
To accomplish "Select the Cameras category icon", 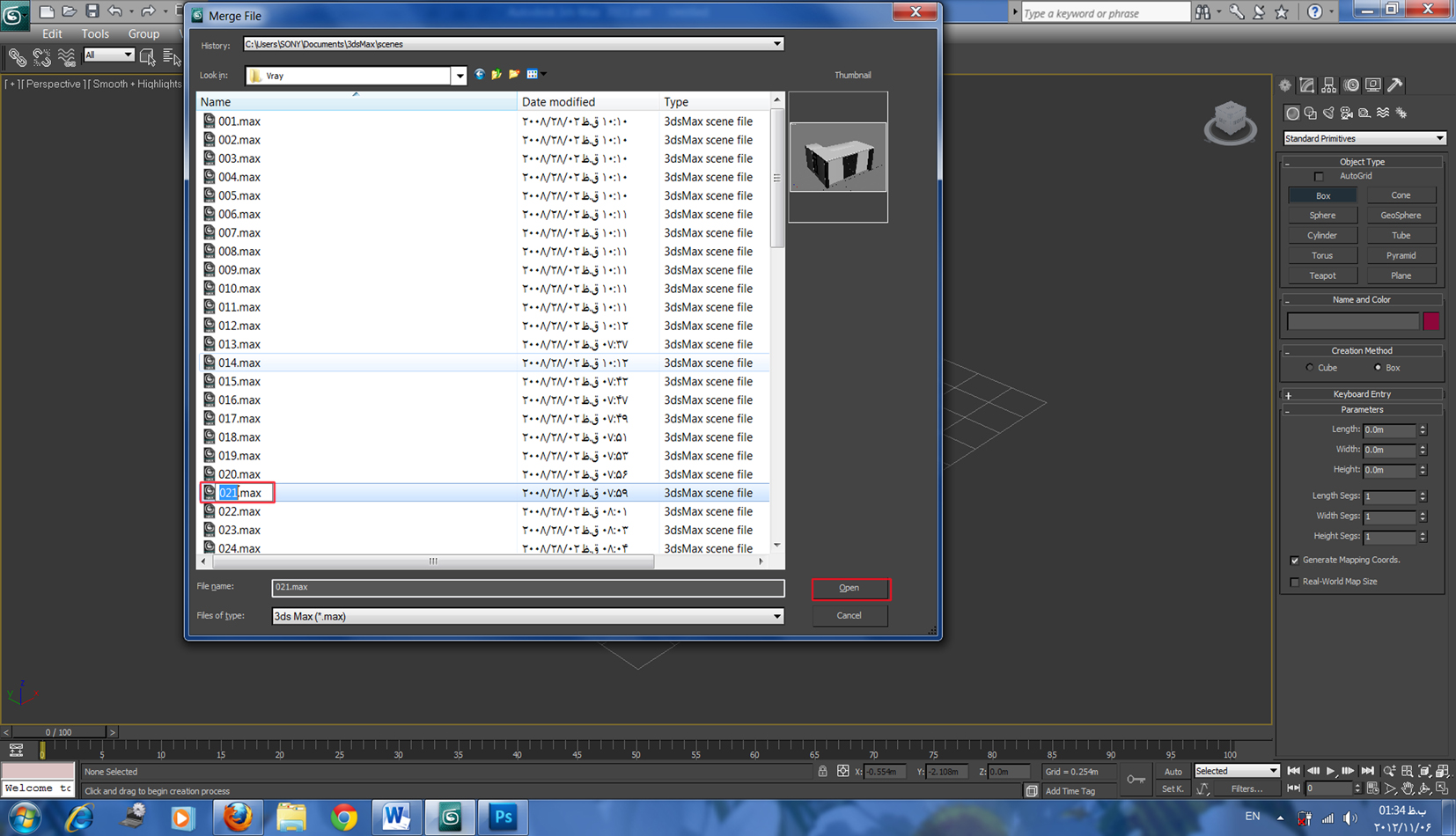I will [1347, 113].
